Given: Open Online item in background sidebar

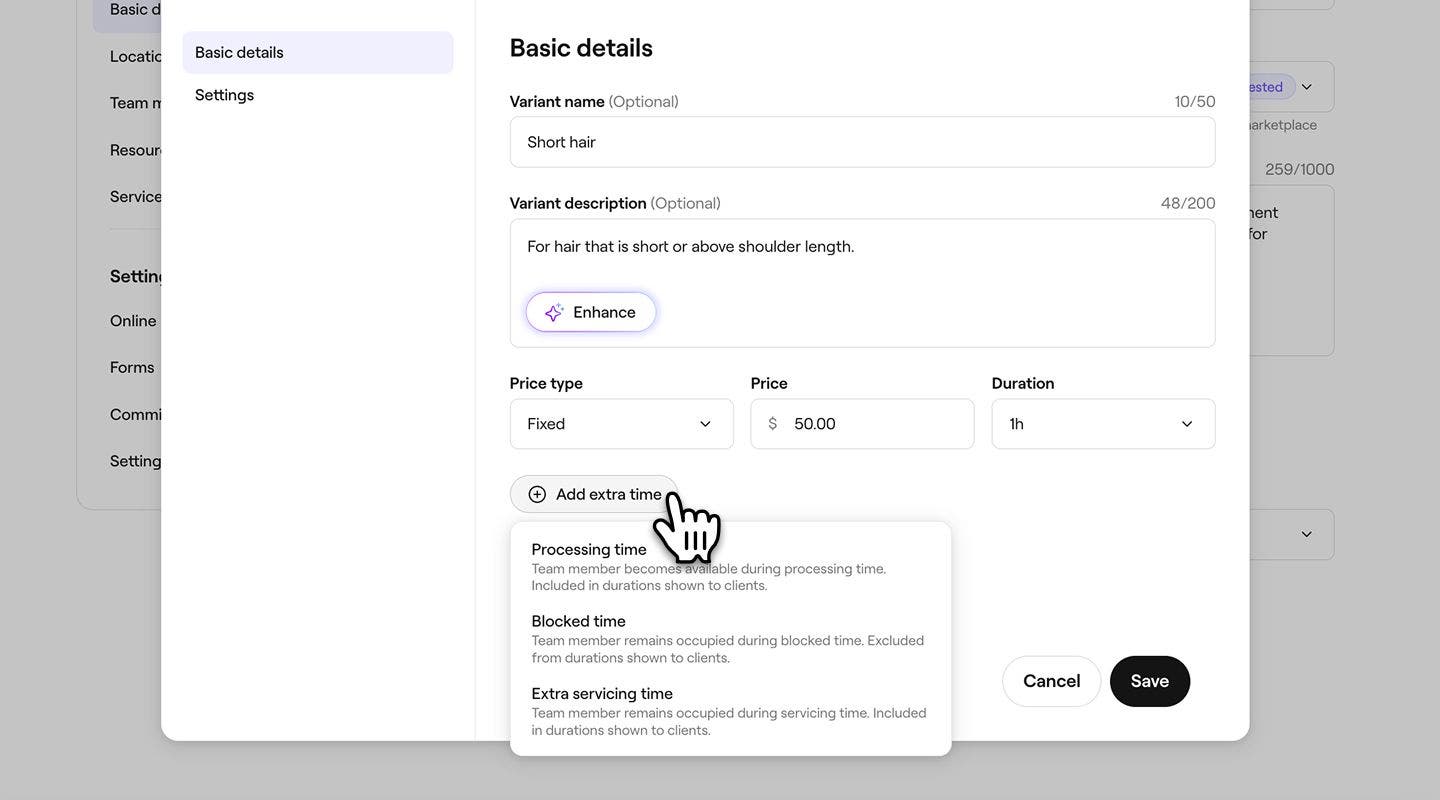Looking at the screenshot, I should pyautogui.click(x=133, y=321).
